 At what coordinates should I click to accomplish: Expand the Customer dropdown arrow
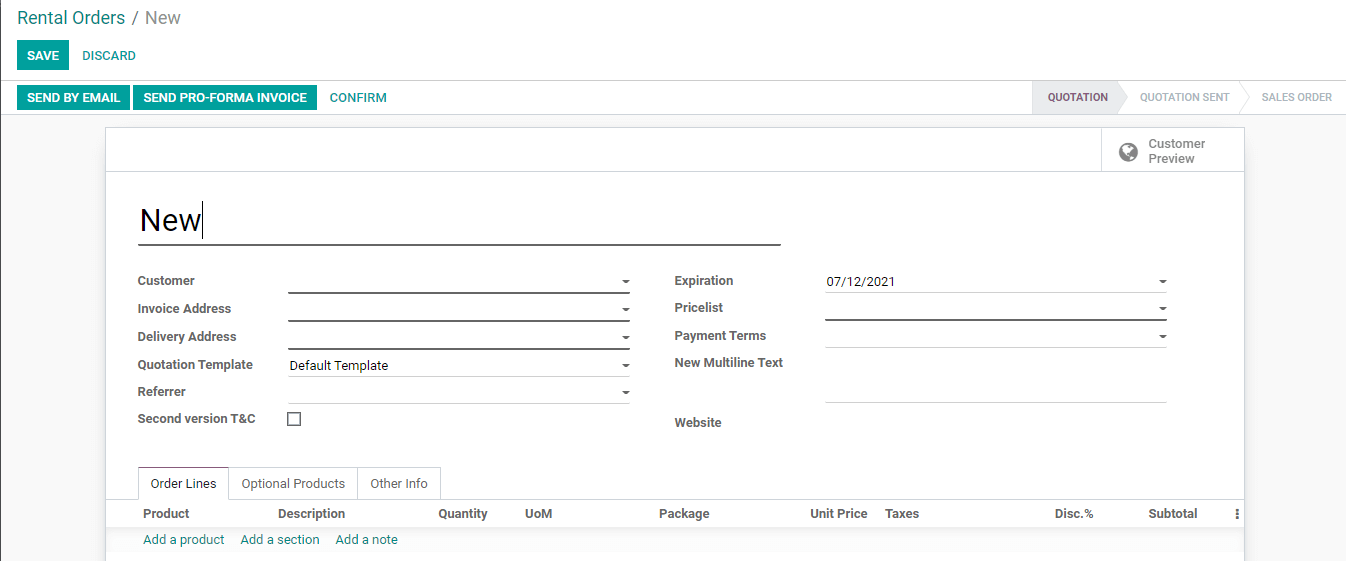click(625, 282)
